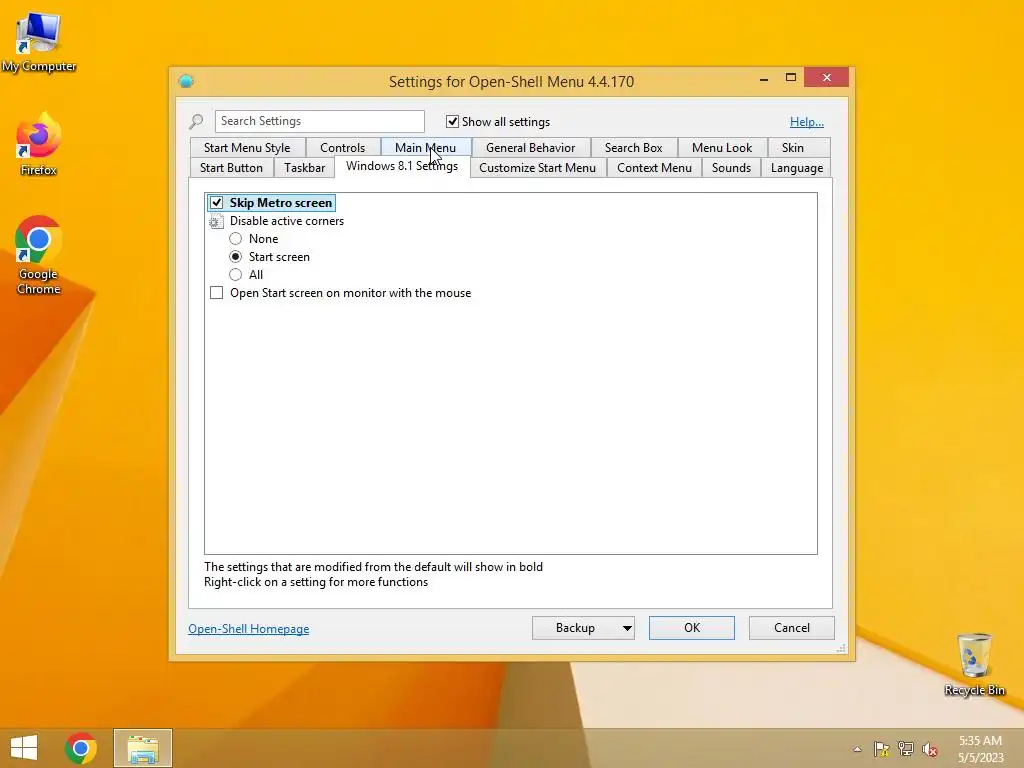The height and width of the screenshot is (768, 1024).
Task: Click the Action Center flag icon
Action: click(x=882, y=749)
